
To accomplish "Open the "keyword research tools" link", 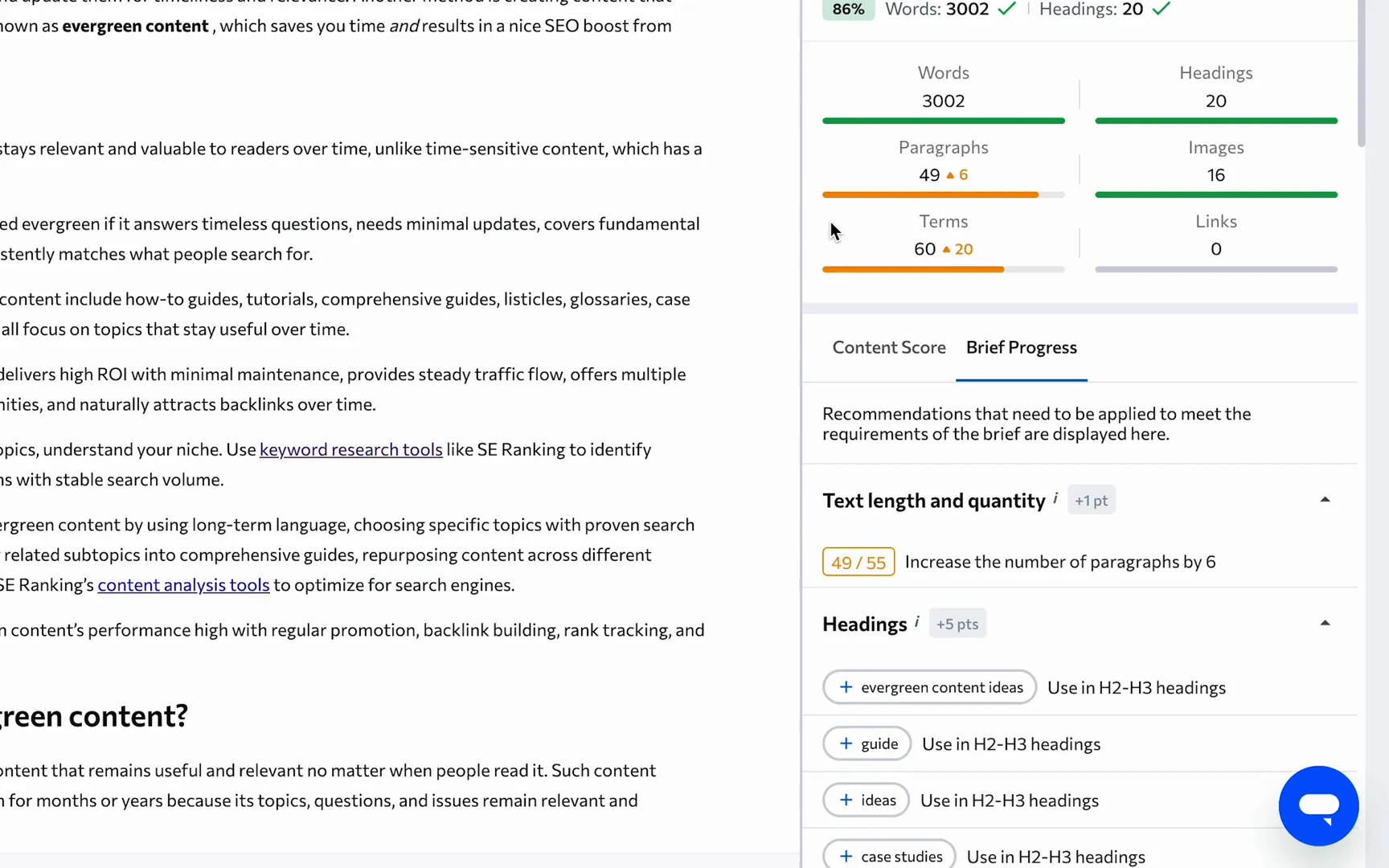I will [350, 449].
